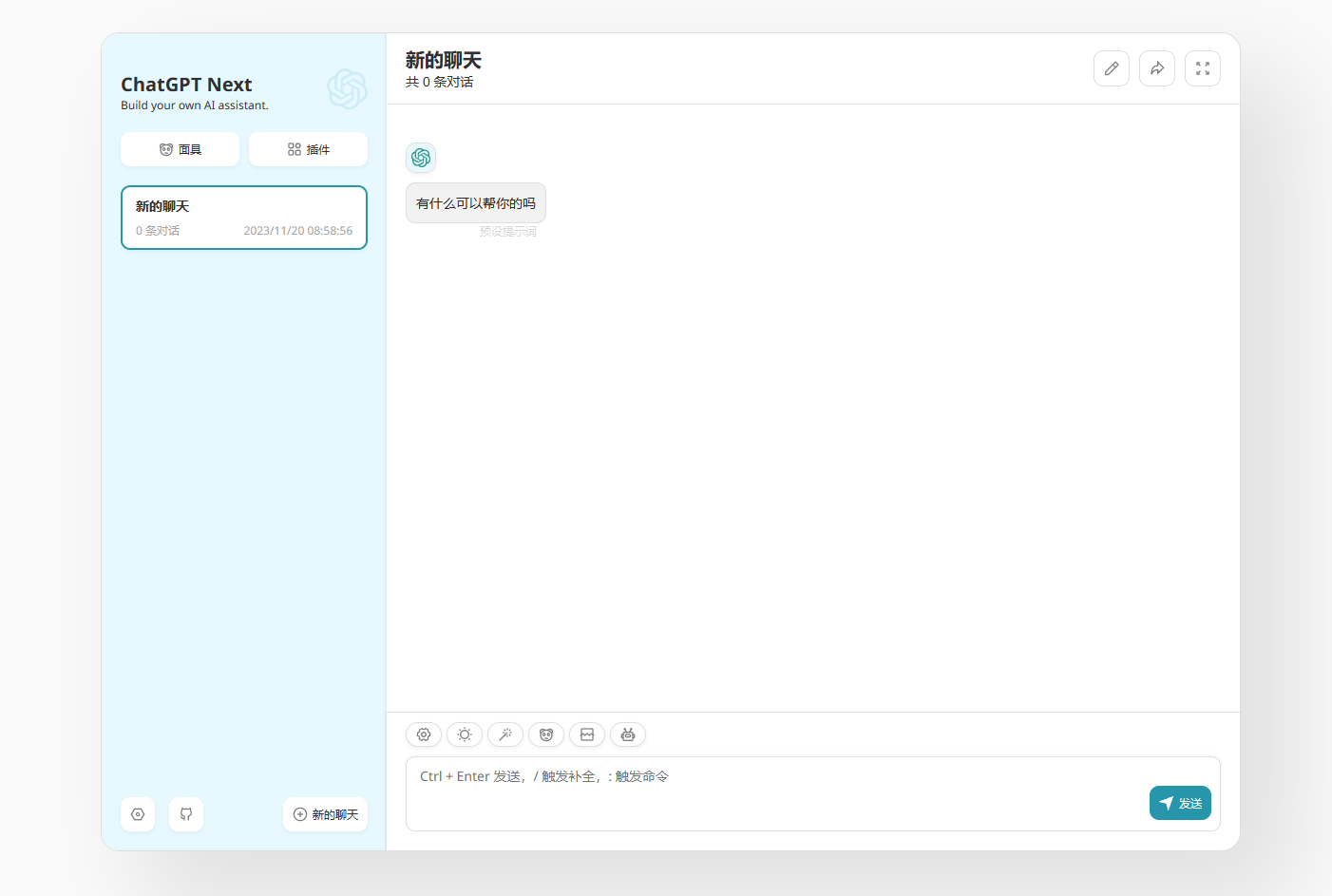This screenshot has width=1332, height=896.
Task: Start a 新的聊天 with sidebar button
Action: [x=325, y=814]
